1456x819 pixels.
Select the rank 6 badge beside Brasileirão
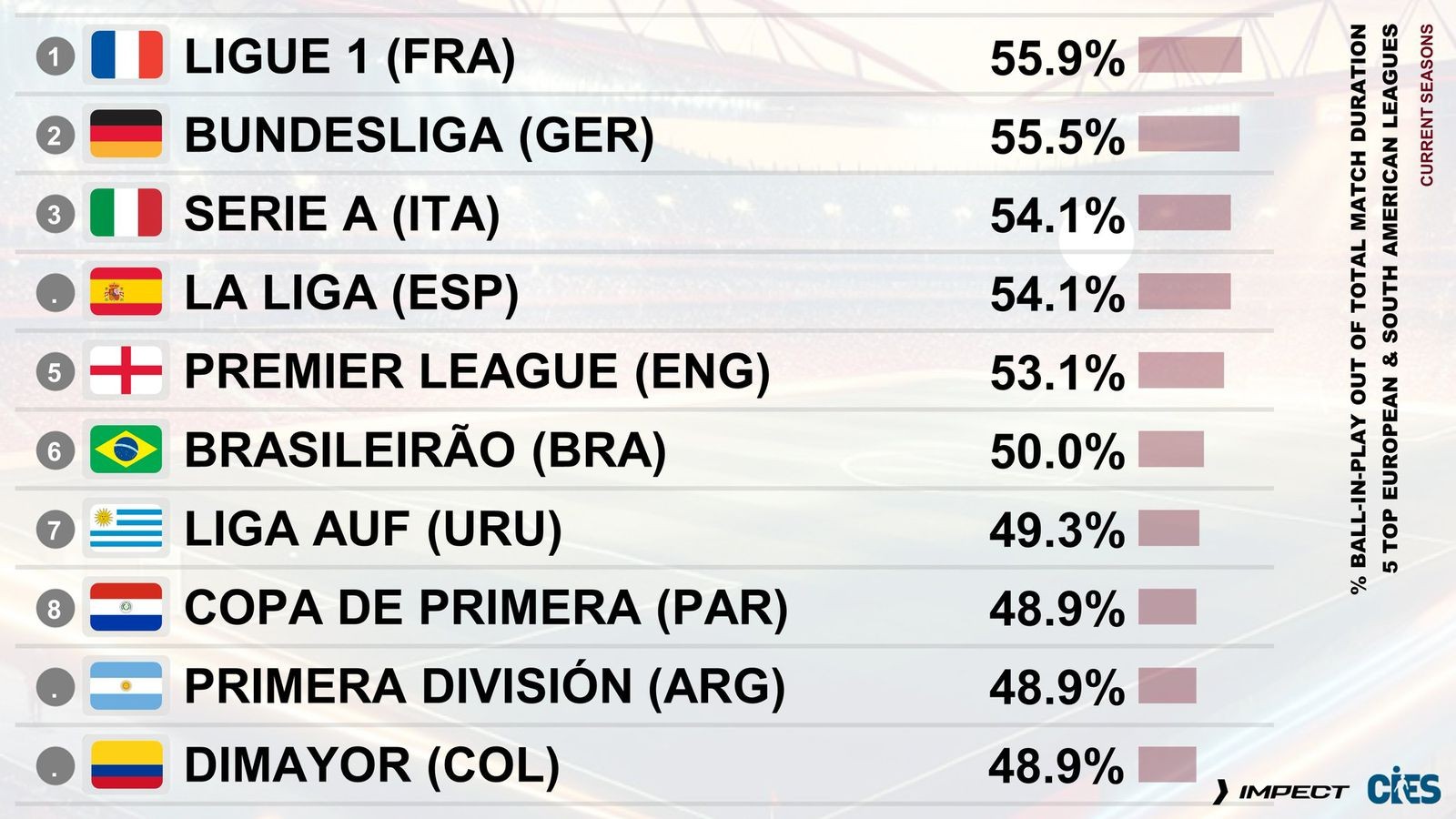point(55,450)
